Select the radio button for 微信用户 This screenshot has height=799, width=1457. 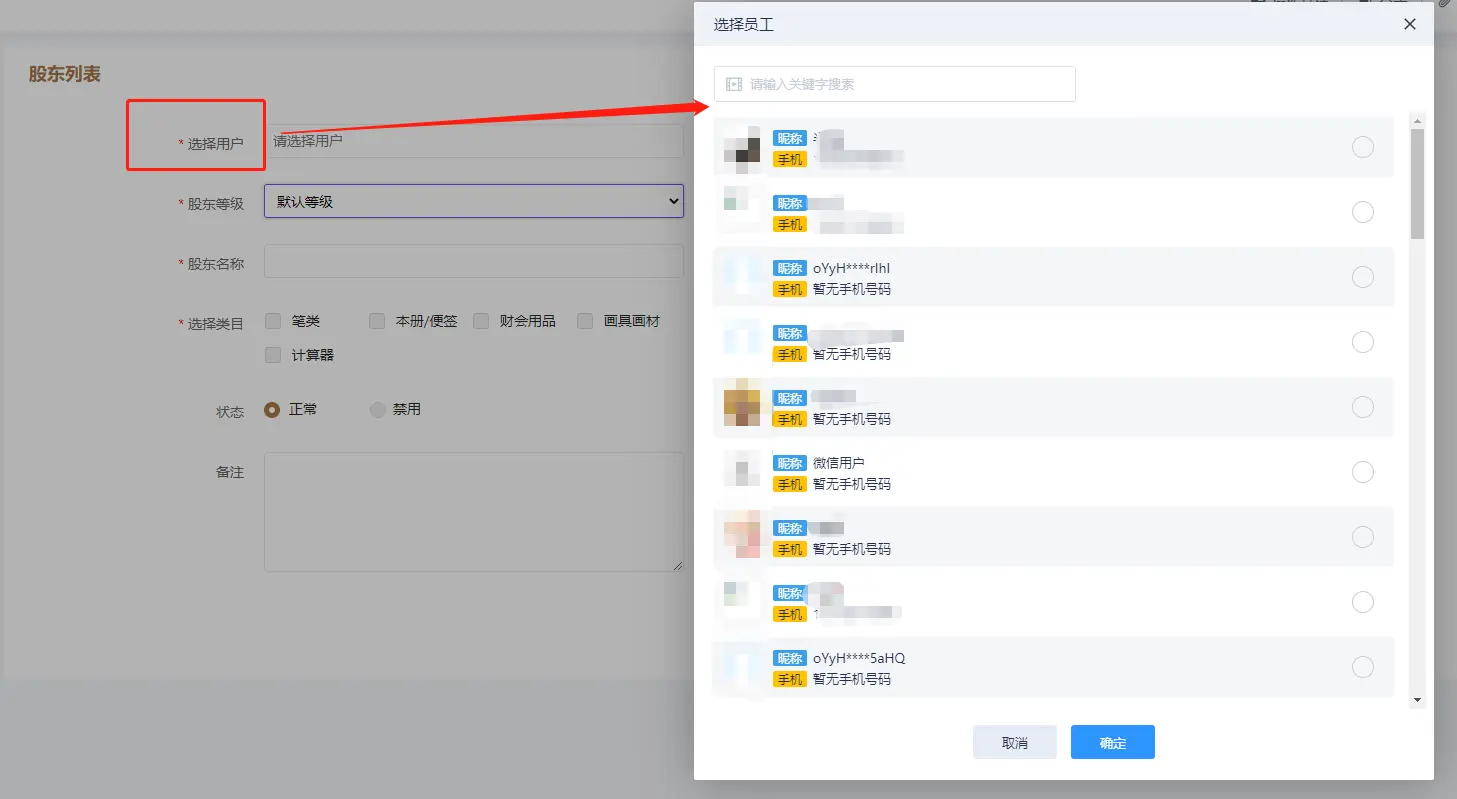(x=1362, y=472)
